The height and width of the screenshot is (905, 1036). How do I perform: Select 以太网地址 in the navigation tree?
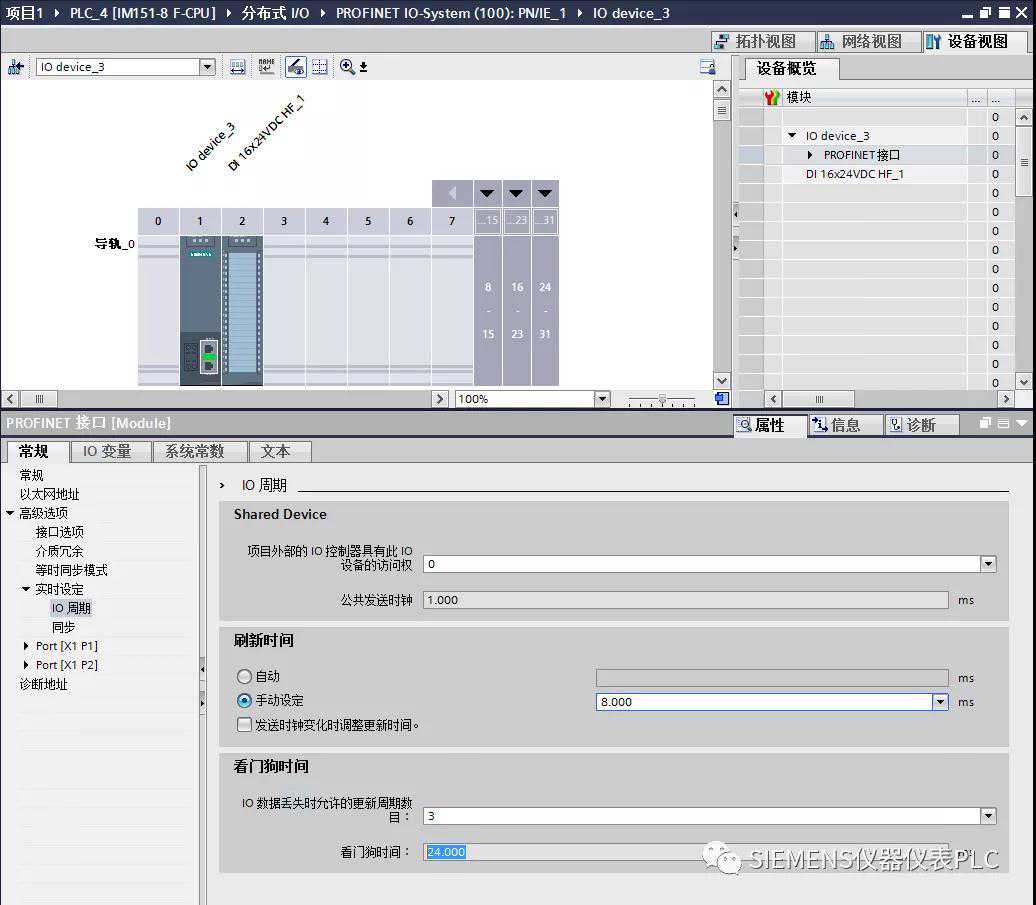click(49, 494)
